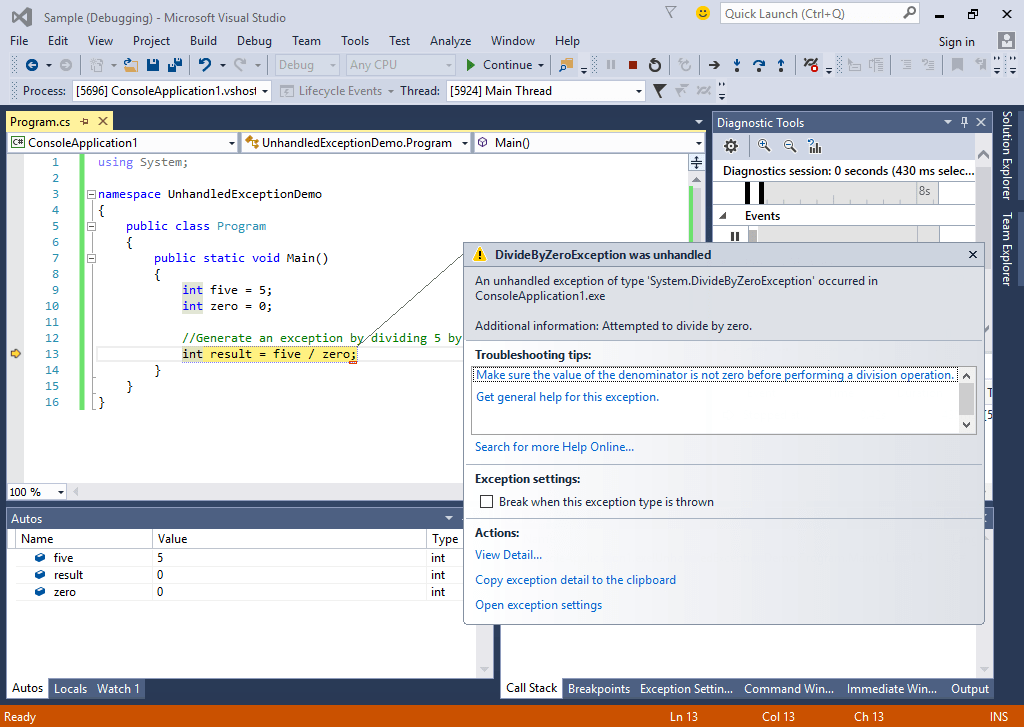Step Out of the current method
1024x727 pixels.
[781, 65]
